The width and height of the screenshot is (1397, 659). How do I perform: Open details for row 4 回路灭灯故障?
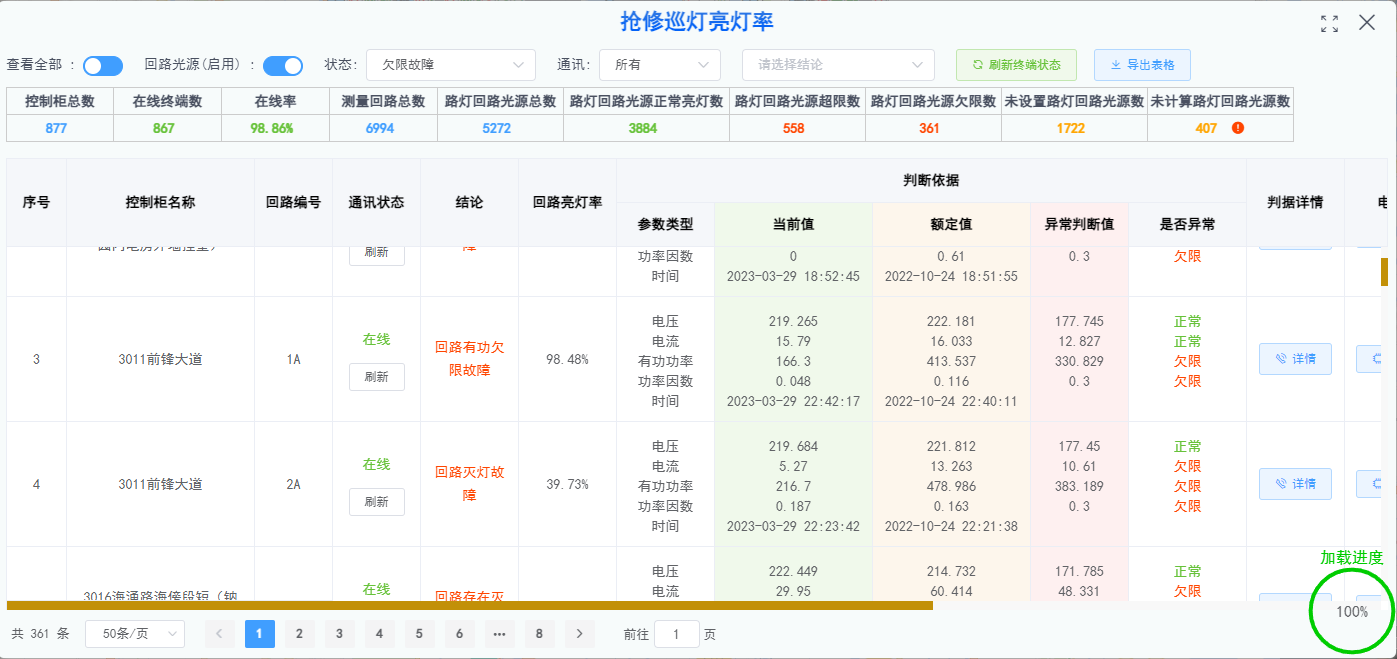pyautogui.click(x=1295, y=484)
